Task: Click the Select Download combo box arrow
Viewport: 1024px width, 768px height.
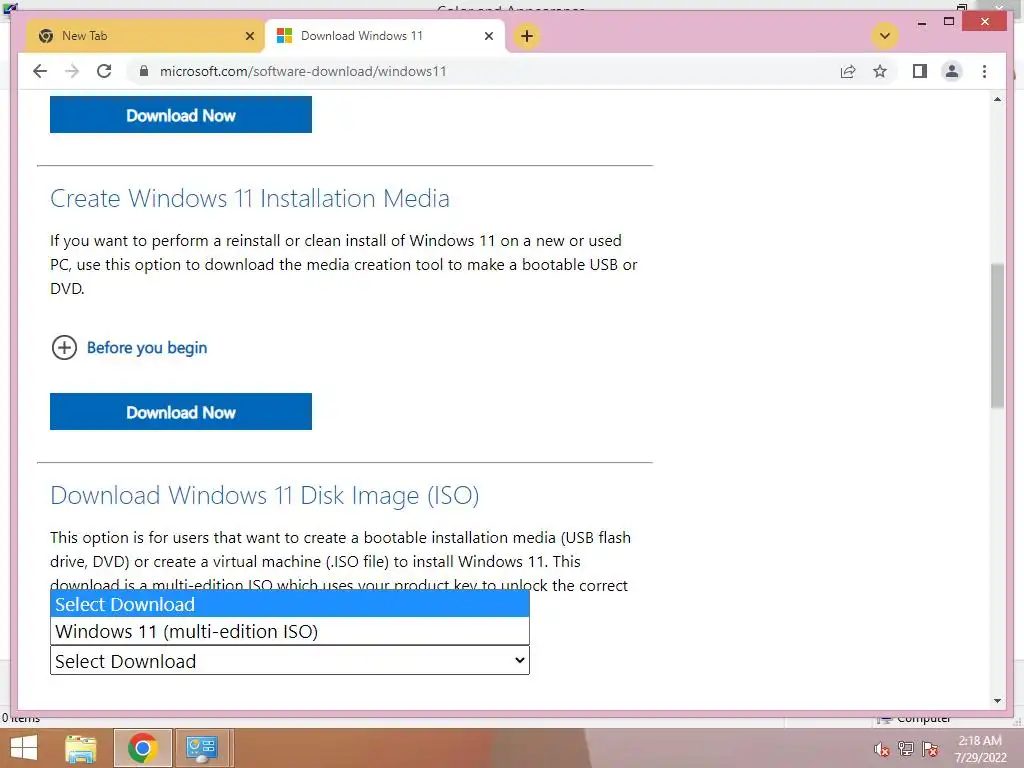Action: tap(519, 660)
